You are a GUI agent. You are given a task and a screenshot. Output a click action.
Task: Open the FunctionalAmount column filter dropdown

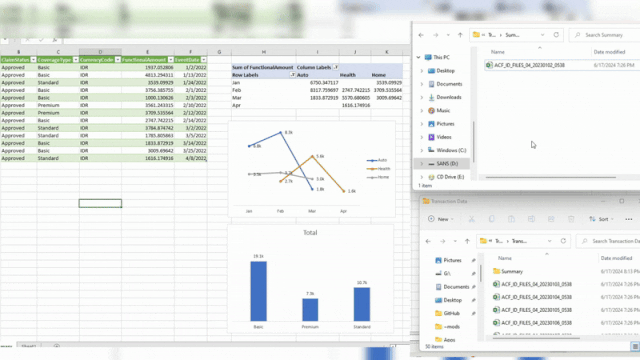click(x=171, y=60)
